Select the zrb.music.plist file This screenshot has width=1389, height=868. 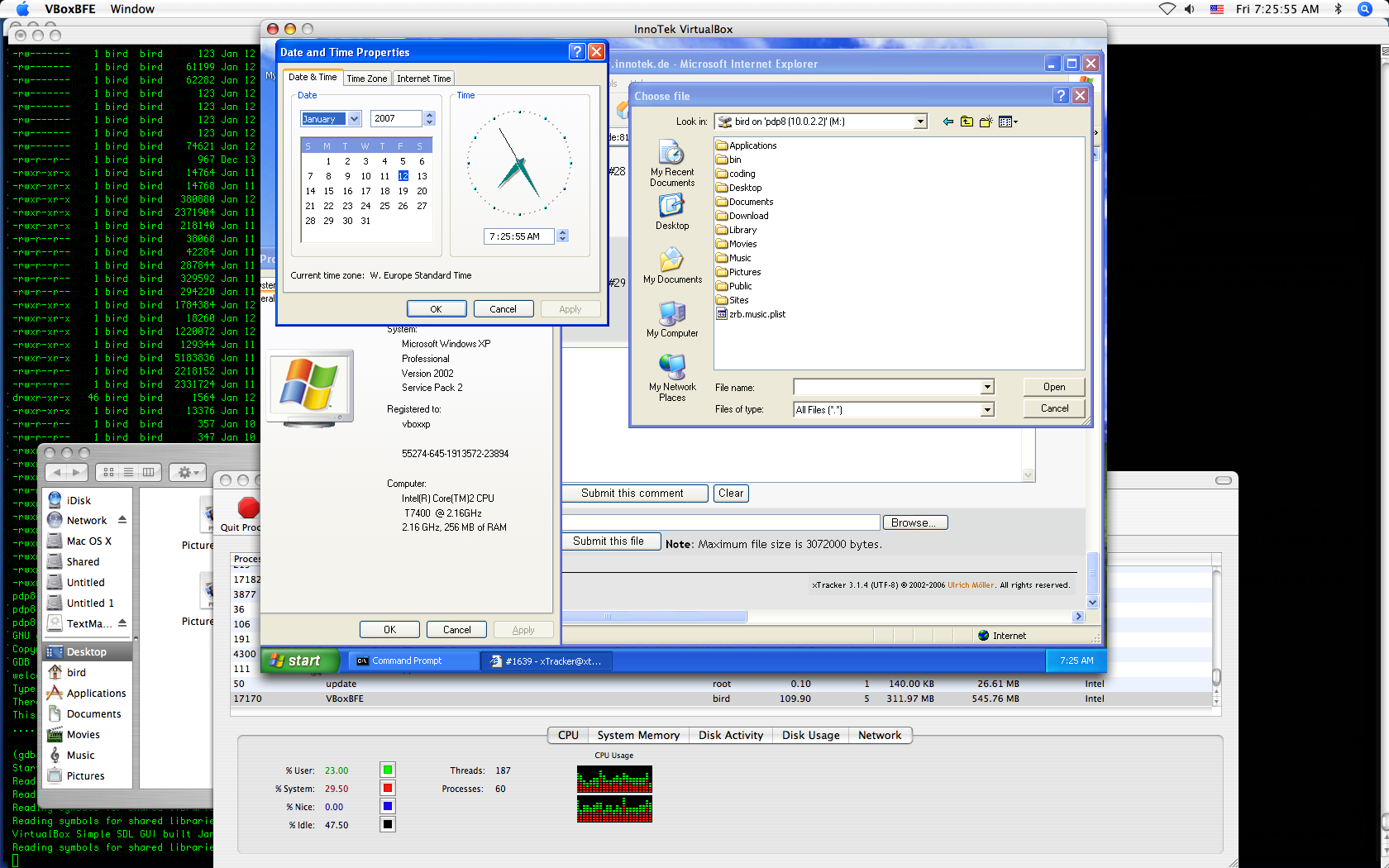[750, 314]
